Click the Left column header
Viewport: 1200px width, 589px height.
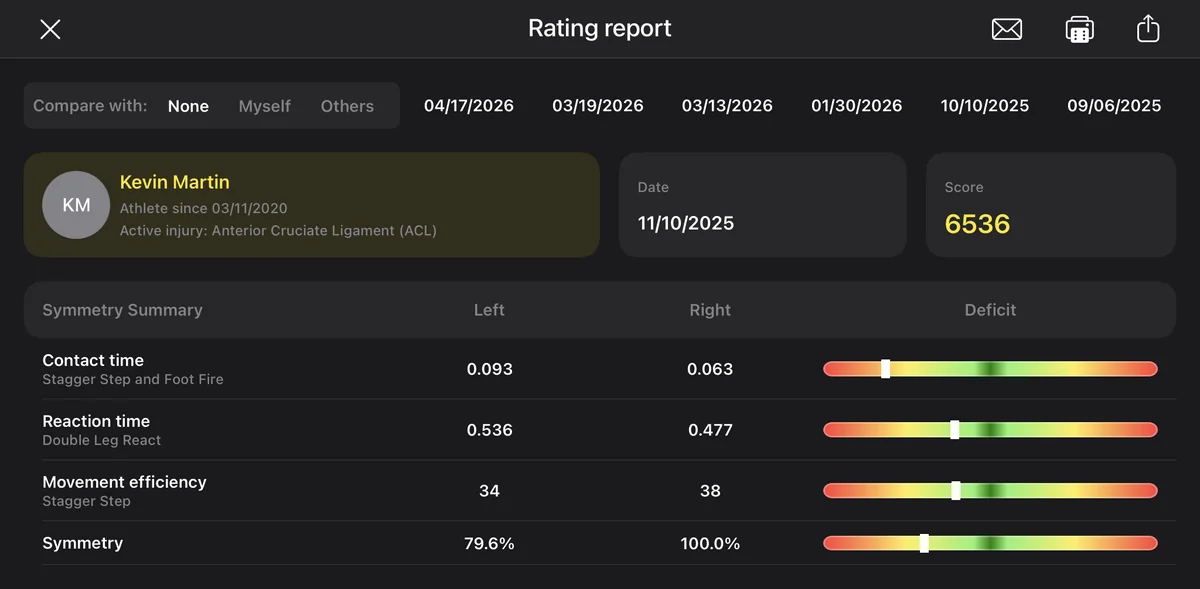click(x=489, y=310)
